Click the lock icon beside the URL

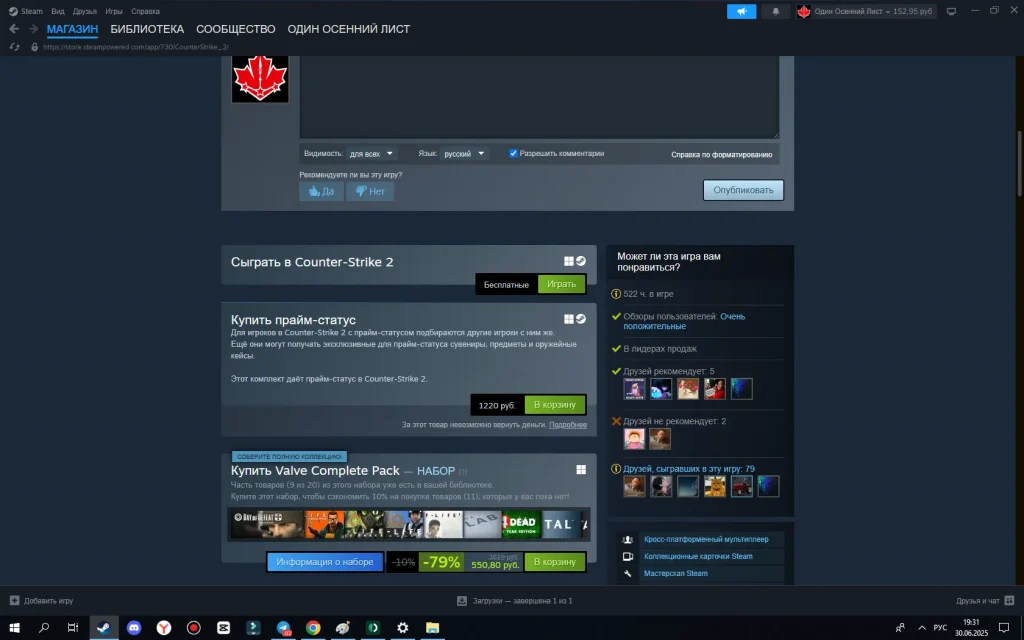tap(35, 47)
